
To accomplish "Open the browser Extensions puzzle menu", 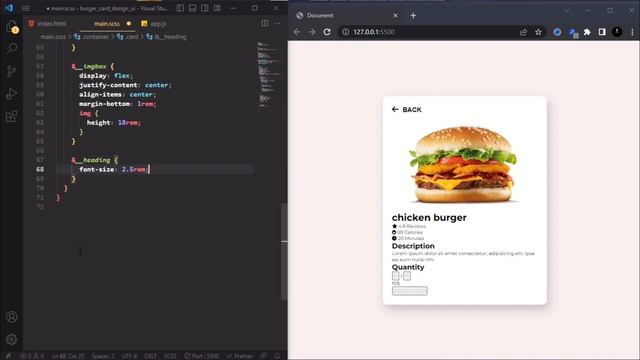I will 587,32.
